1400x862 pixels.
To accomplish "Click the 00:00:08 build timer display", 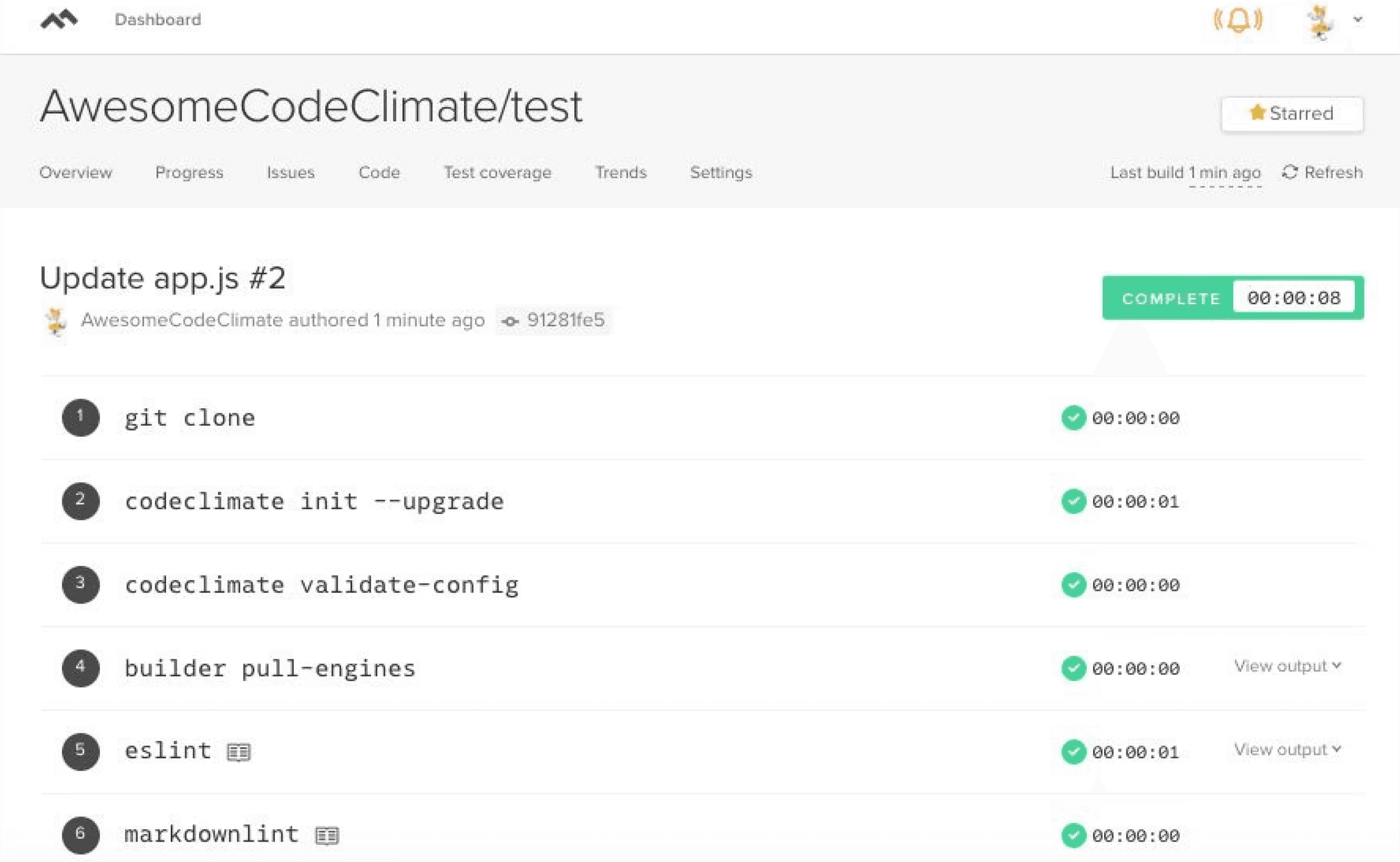I will (x=1294, y=297).
